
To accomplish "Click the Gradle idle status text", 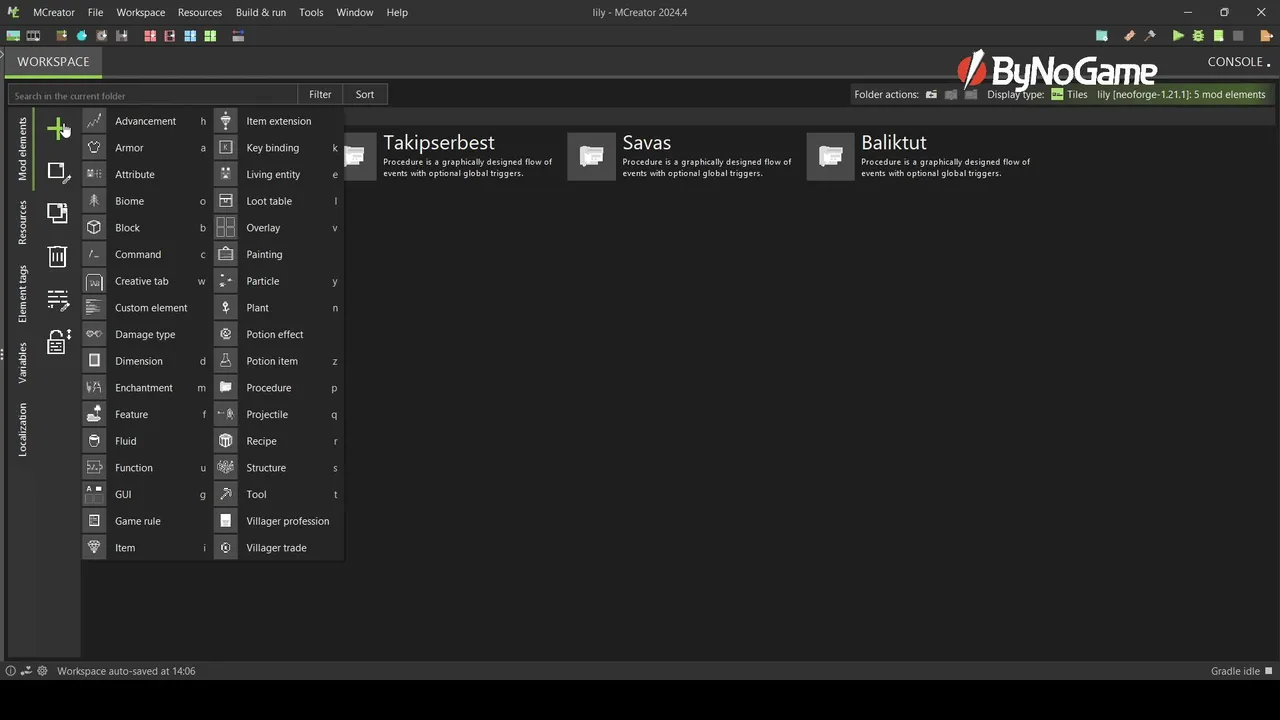I will (1235, 671).
